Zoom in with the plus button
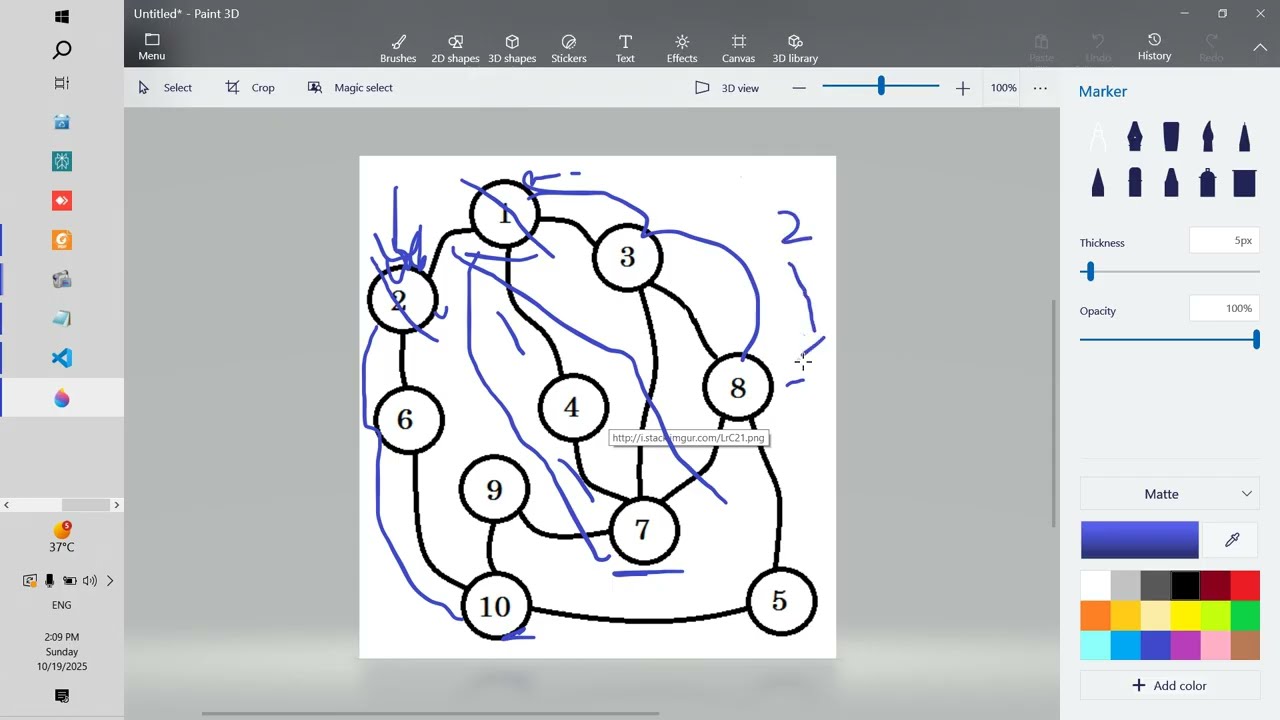The height and width of the screenshot is (720, 1280). [962, 88]
